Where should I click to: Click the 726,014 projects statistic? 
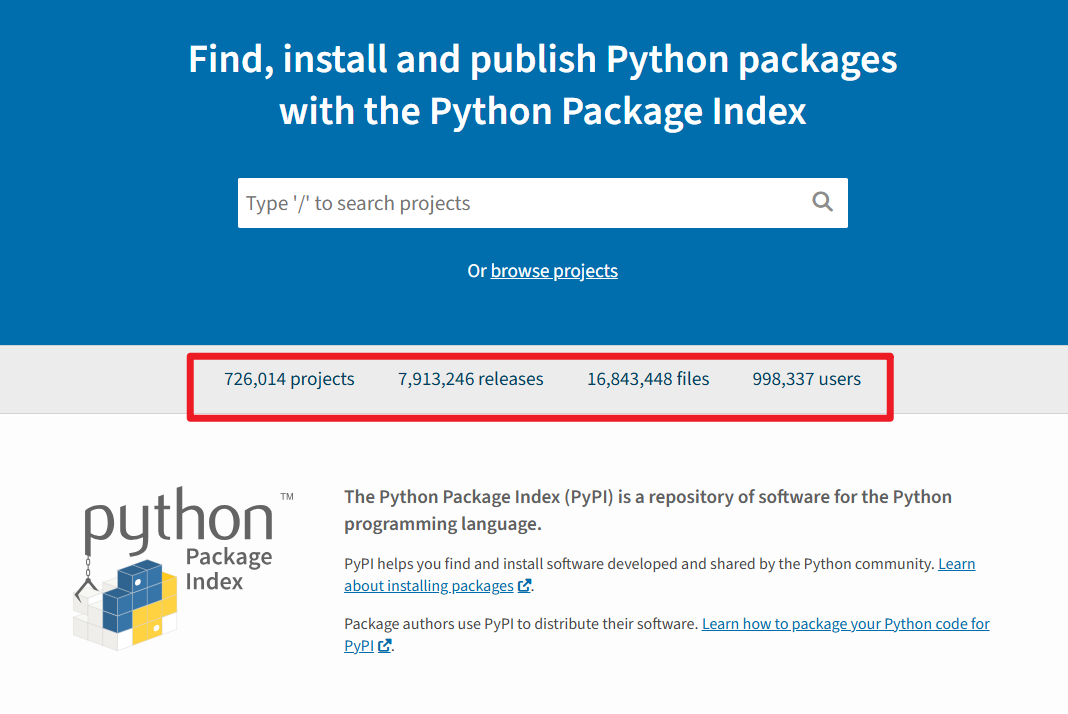click(289, 379)
